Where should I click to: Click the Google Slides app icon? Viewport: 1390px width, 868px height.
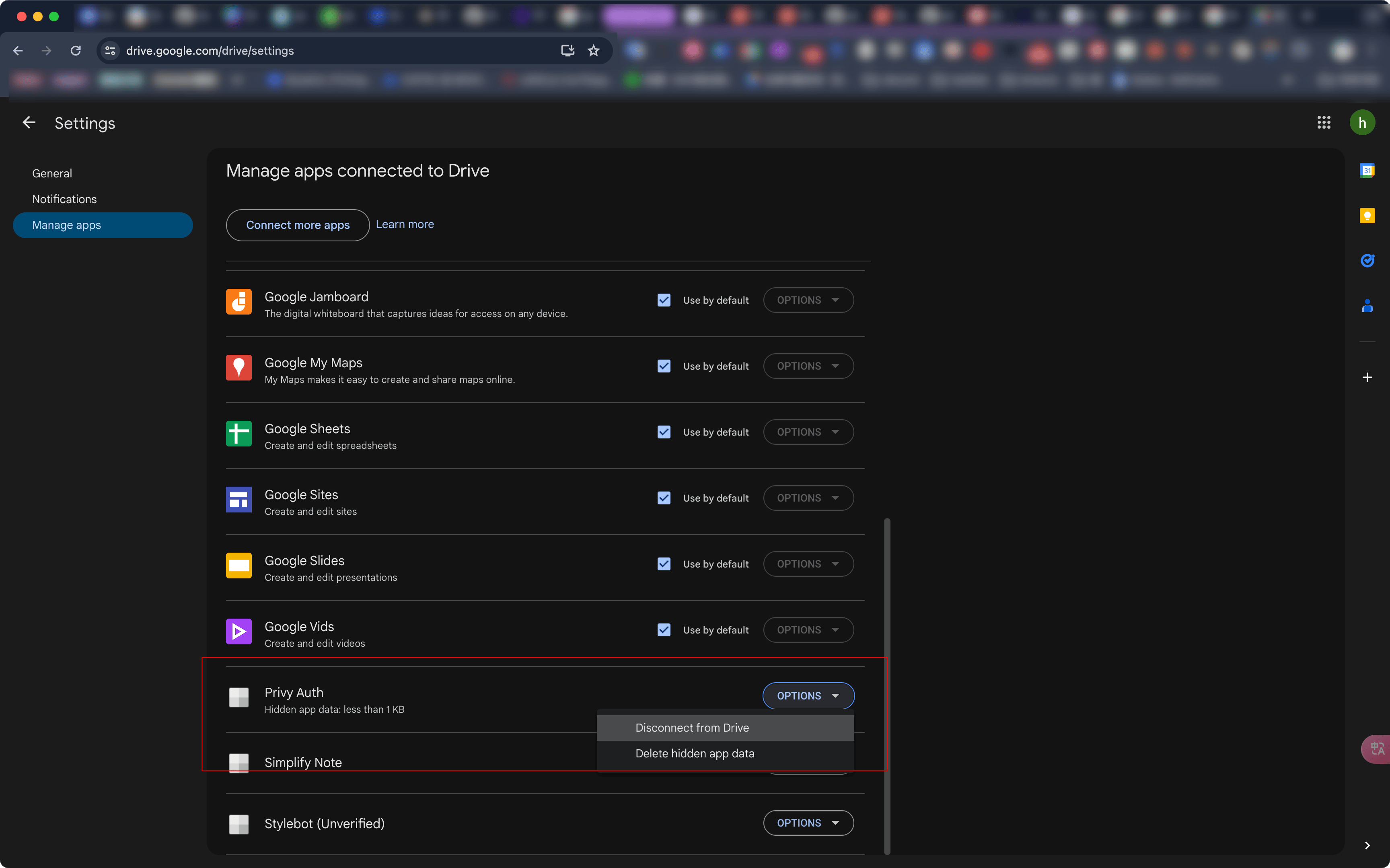pos(239,566)
